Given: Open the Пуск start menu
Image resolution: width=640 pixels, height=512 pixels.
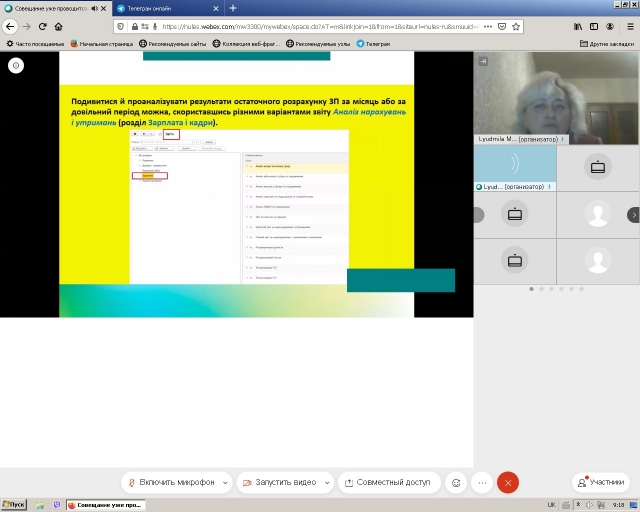Looking at the screenshot, I should coord(14,505).
